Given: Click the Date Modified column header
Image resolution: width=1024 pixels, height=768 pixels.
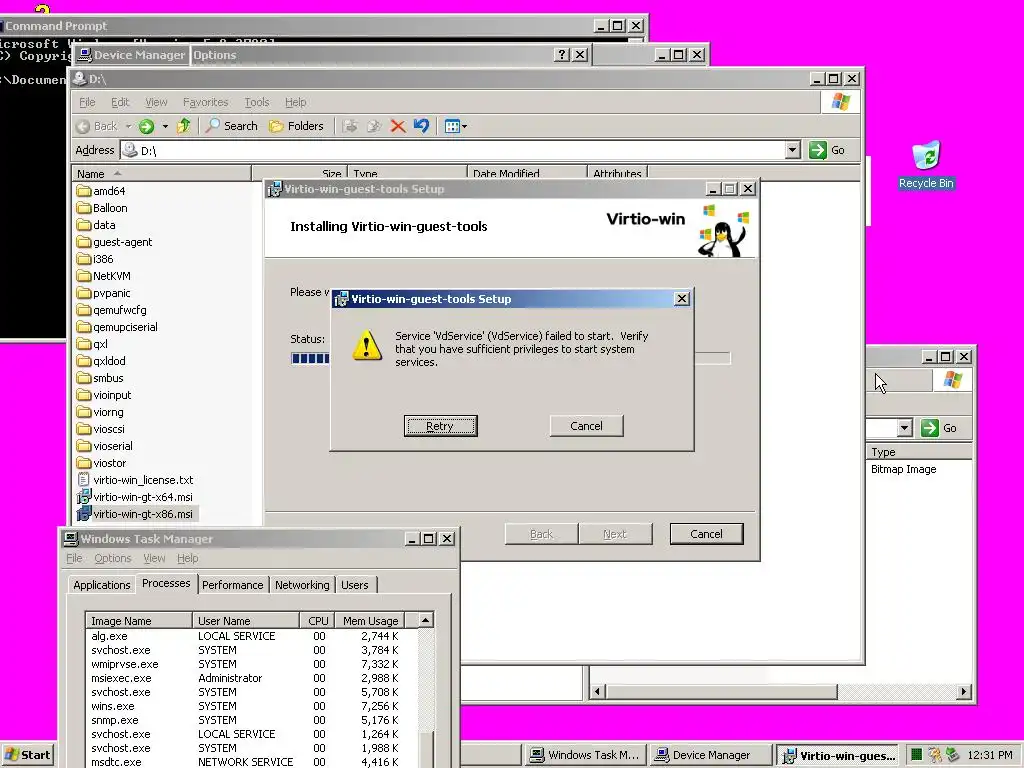Looking at the screenshot, I should (526, 174).
